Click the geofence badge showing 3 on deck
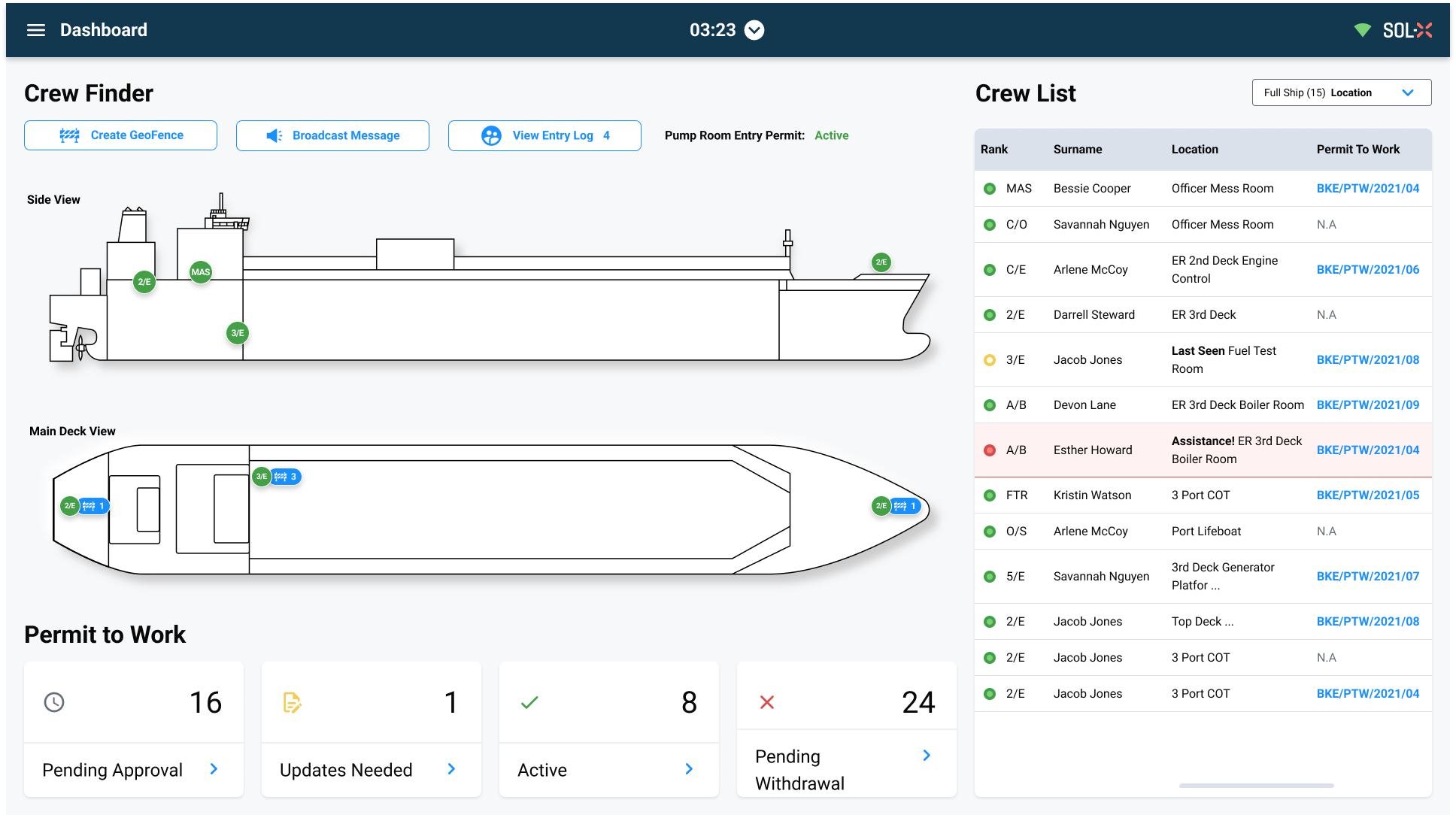Viewport: 1456px width, 815px height. (x=287, y=477)
